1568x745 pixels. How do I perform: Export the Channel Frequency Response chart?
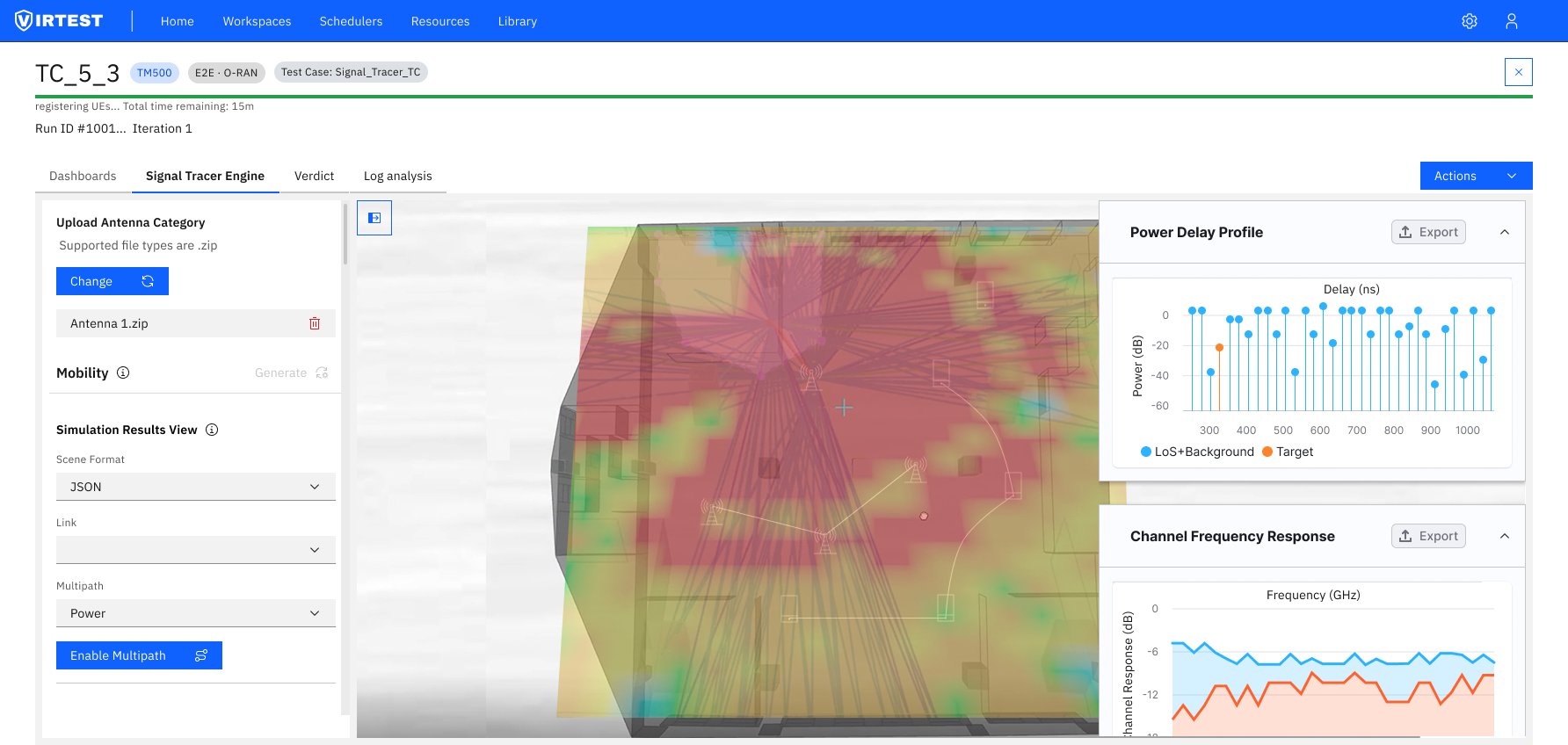[x=1427, y=536]
